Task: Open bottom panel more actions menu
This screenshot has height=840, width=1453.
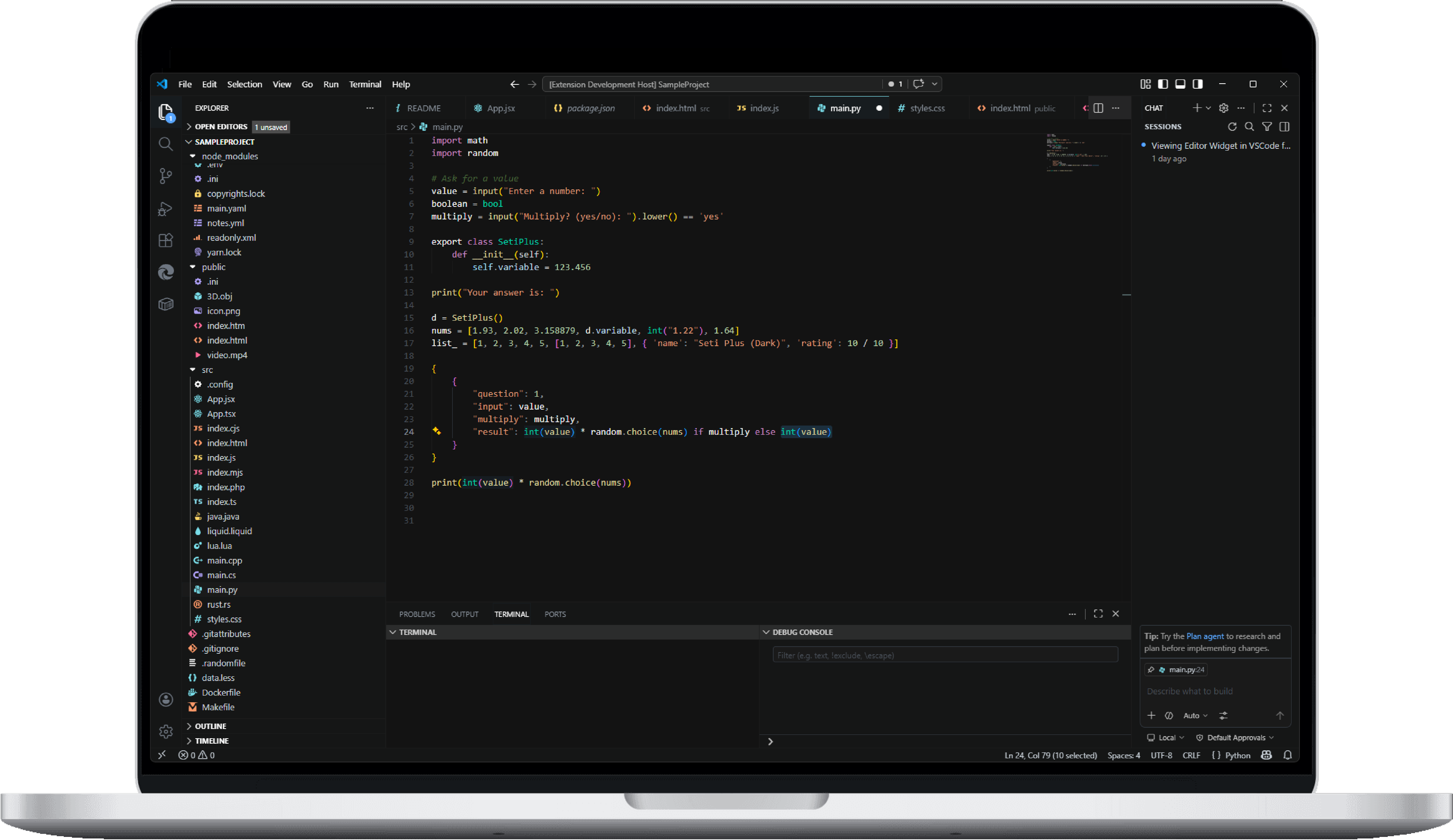Action: click(x=1072, y=614)
